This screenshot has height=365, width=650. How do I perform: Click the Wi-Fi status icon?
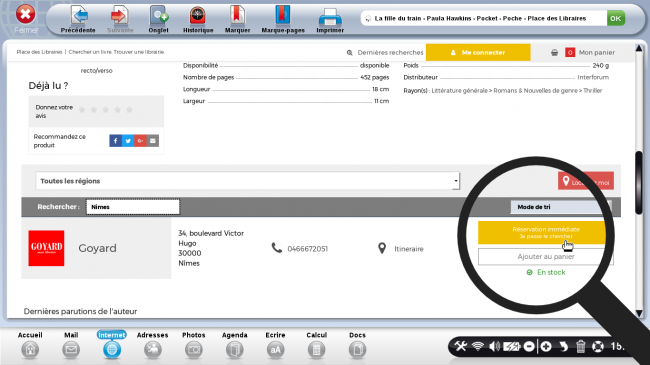(x=478, y=346)
